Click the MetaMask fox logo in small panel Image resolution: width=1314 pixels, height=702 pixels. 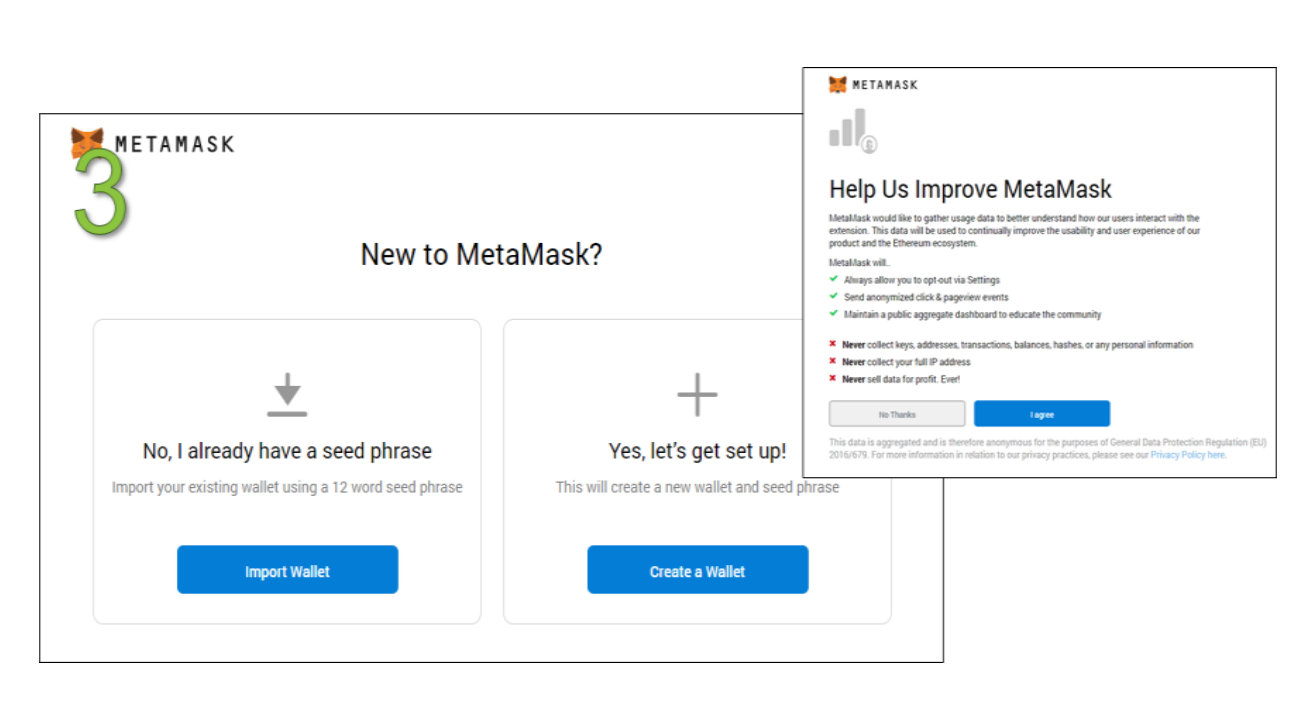[838, 85]
